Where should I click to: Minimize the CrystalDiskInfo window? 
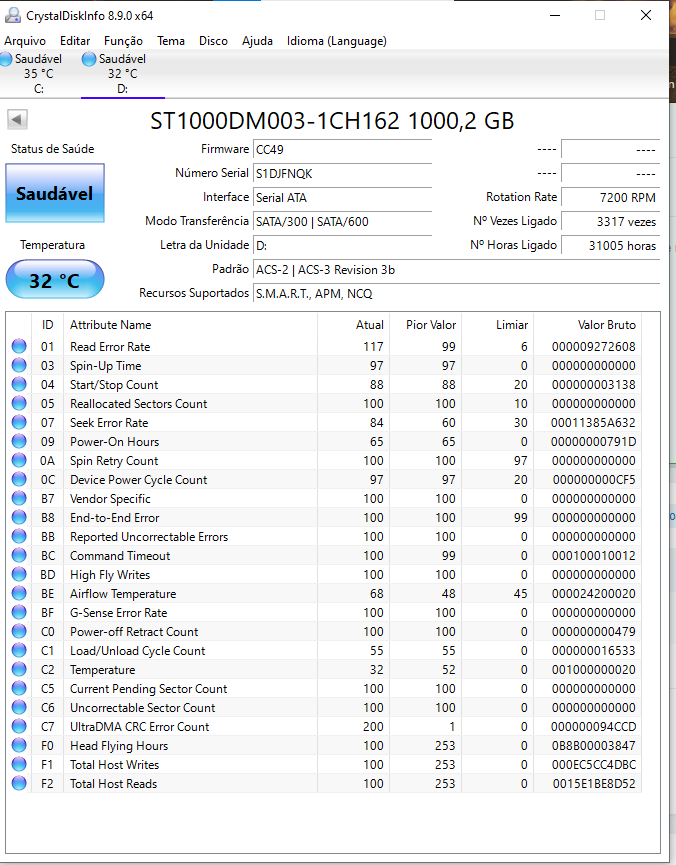coord(555,15)
